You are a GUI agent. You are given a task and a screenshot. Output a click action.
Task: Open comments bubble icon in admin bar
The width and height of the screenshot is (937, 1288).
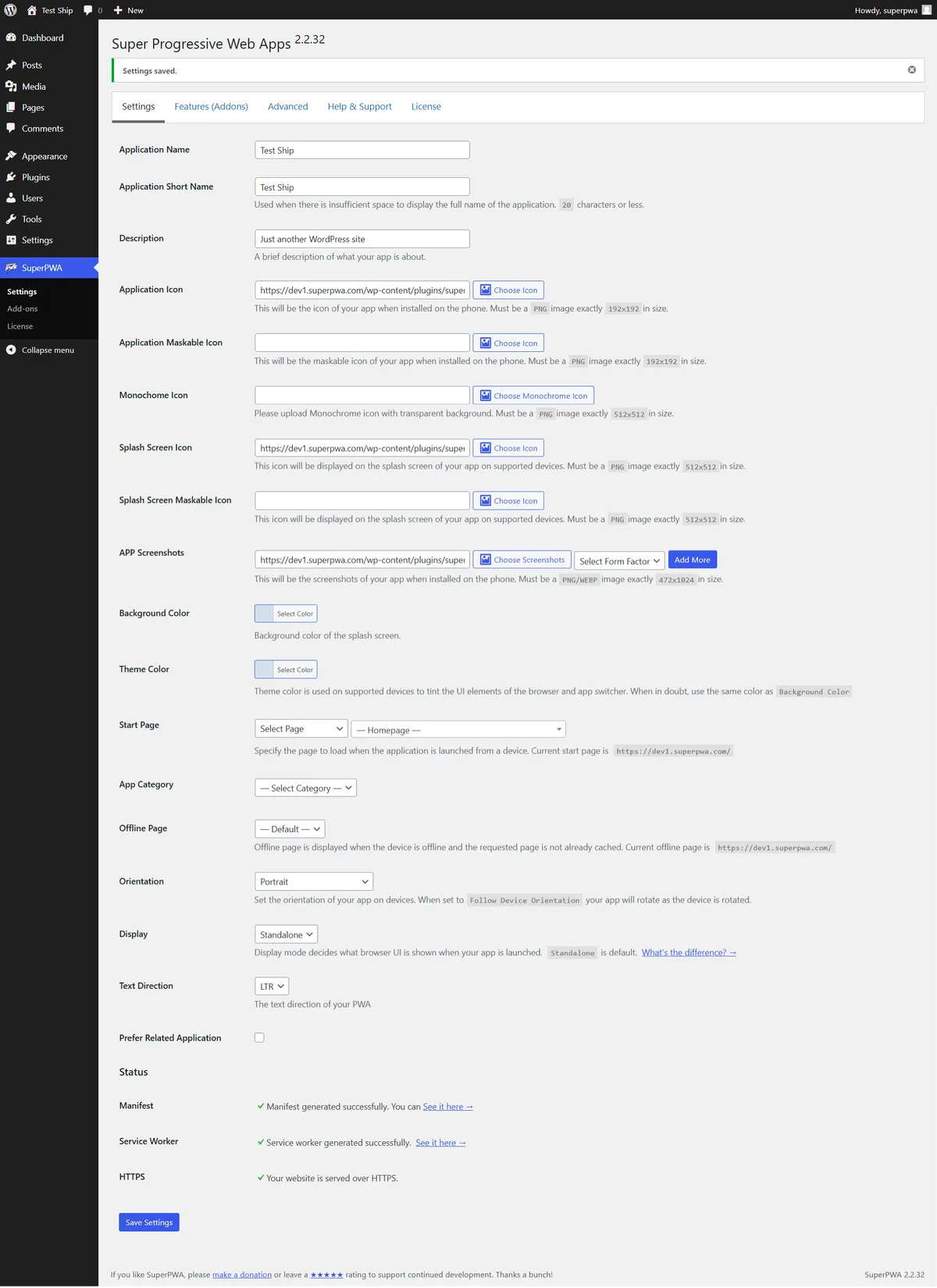tap(88, 10)
